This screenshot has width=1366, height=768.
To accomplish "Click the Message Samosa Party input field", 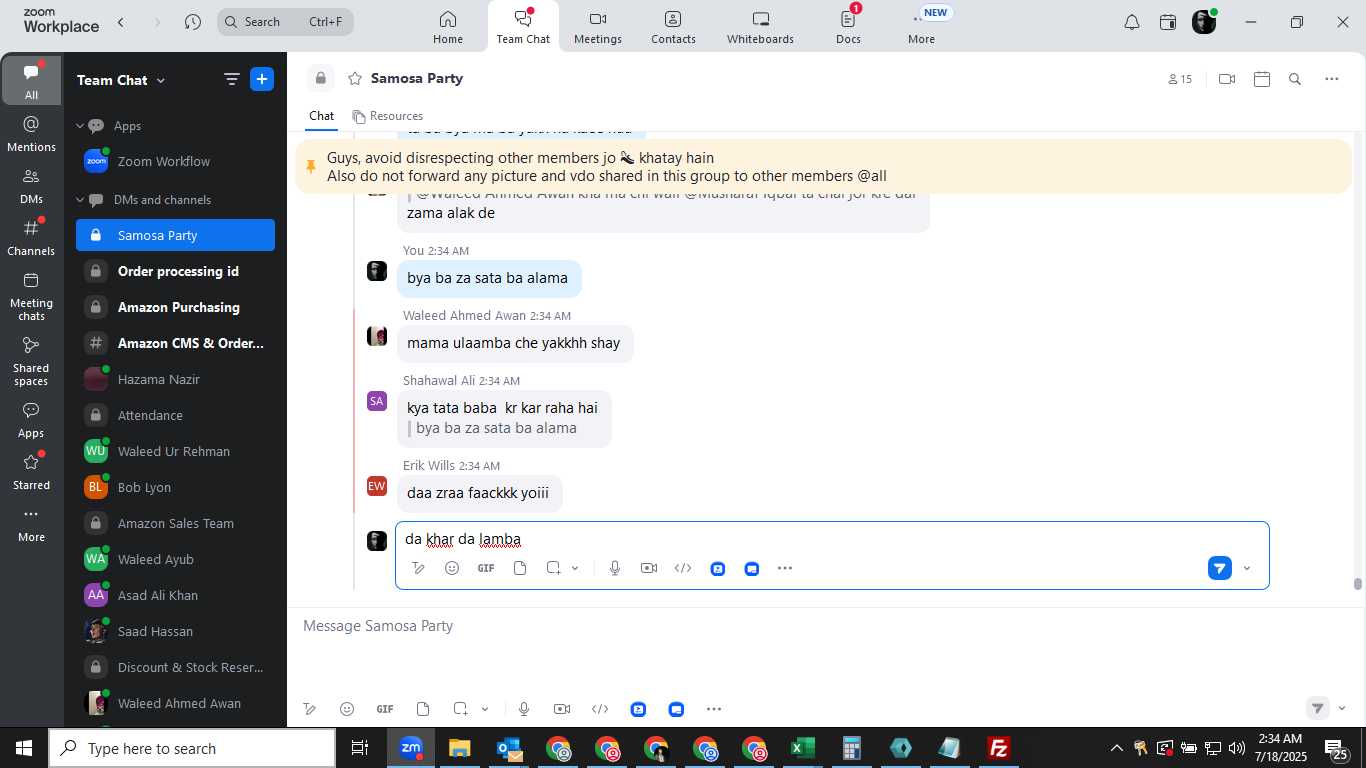I will [823, 626].
